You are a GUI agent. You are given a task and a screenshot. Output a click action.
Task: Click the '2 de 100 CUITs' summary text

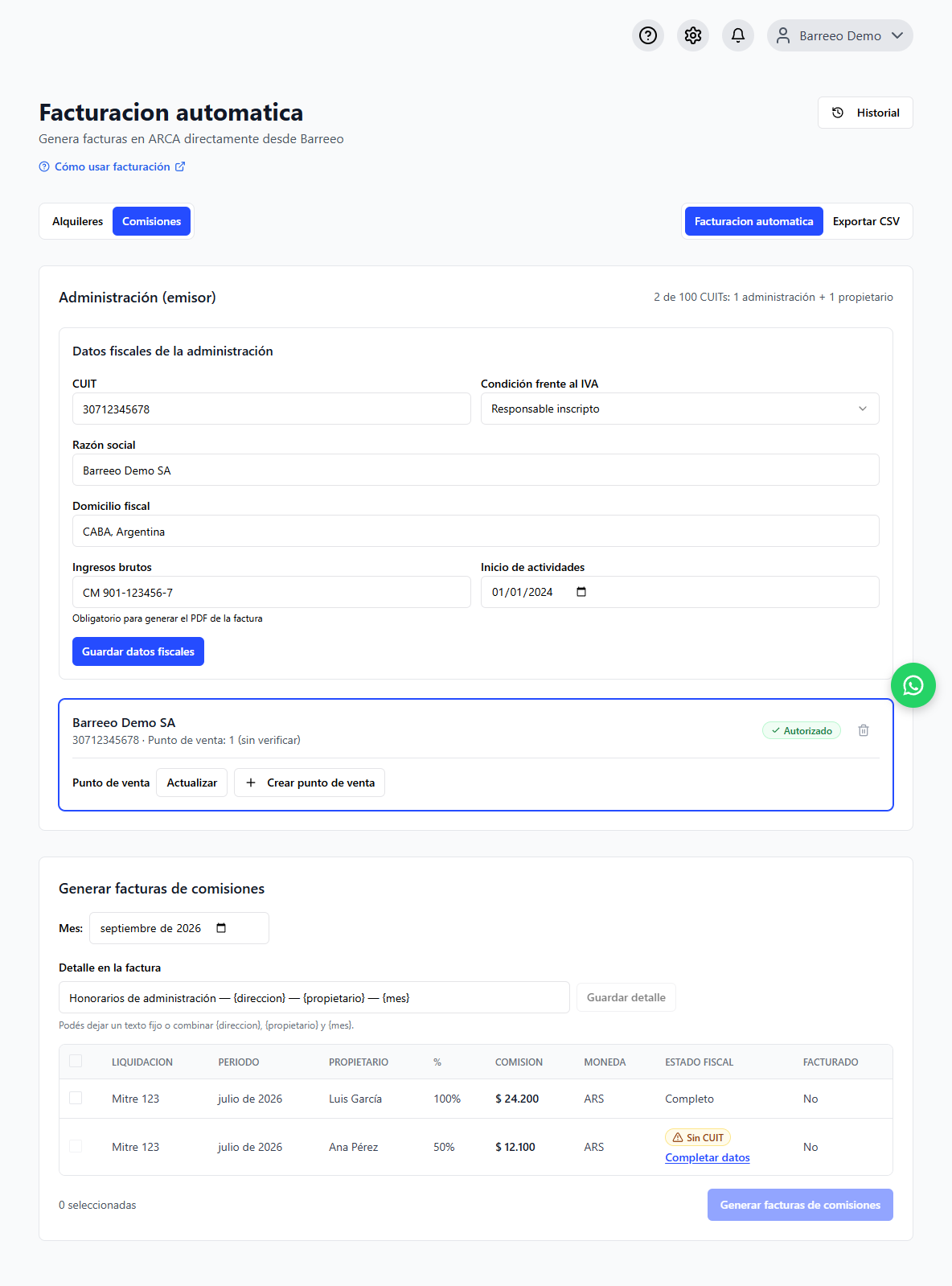click(773, 297)
